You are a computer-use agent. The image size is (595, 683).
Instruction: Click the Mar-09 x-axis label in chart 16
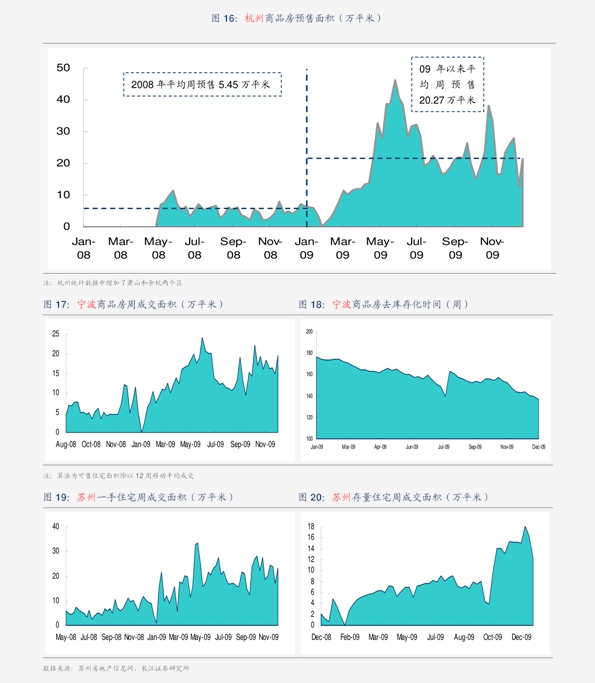(342, 248)
